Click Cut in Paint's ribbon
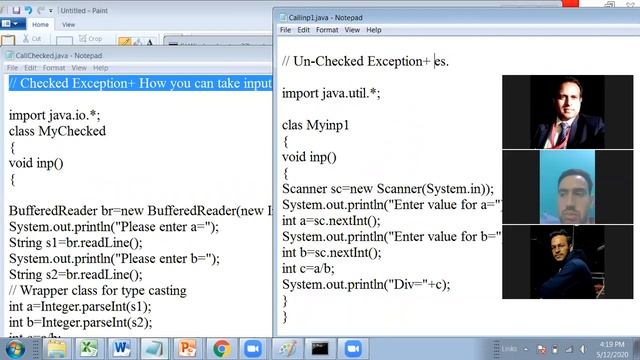Viewport: 640px width, 360px height. 32,38
